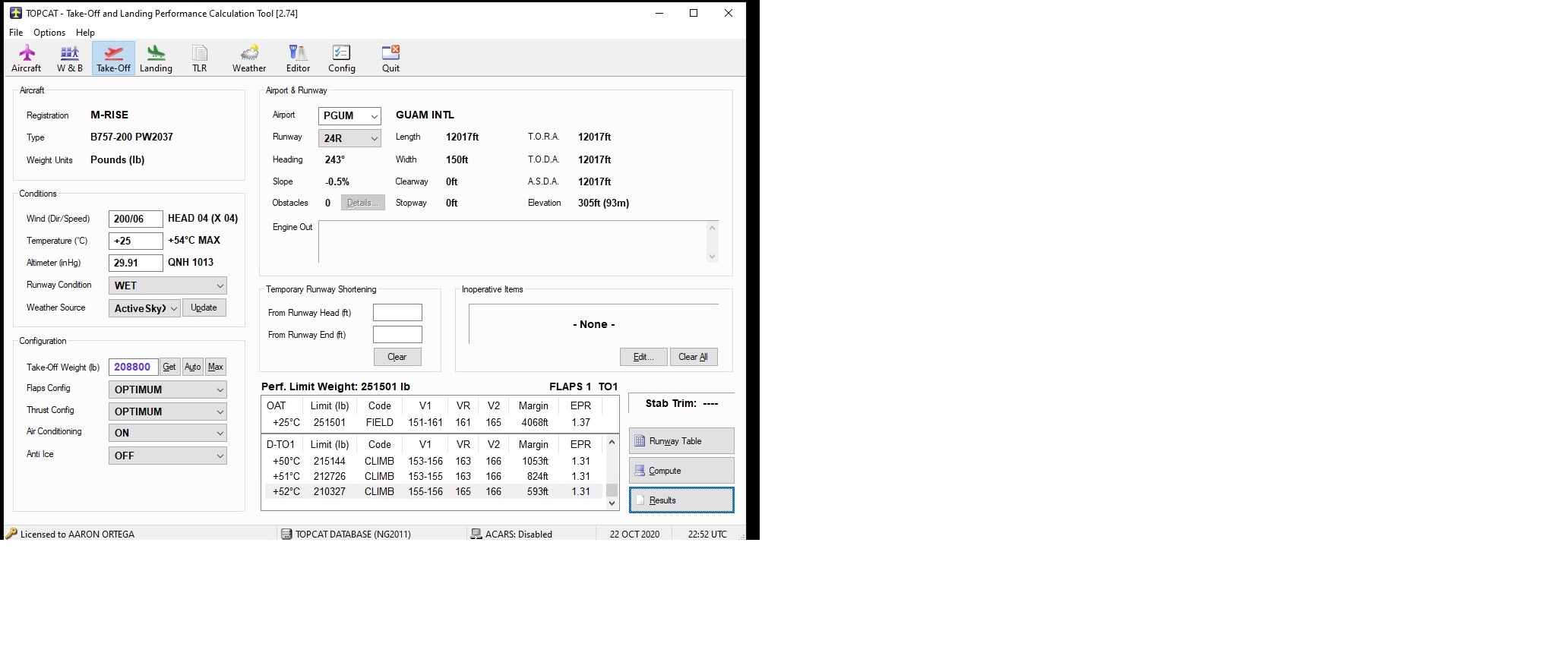
Task: Launch the Editor toolbar icon
Action: point(298,58)
